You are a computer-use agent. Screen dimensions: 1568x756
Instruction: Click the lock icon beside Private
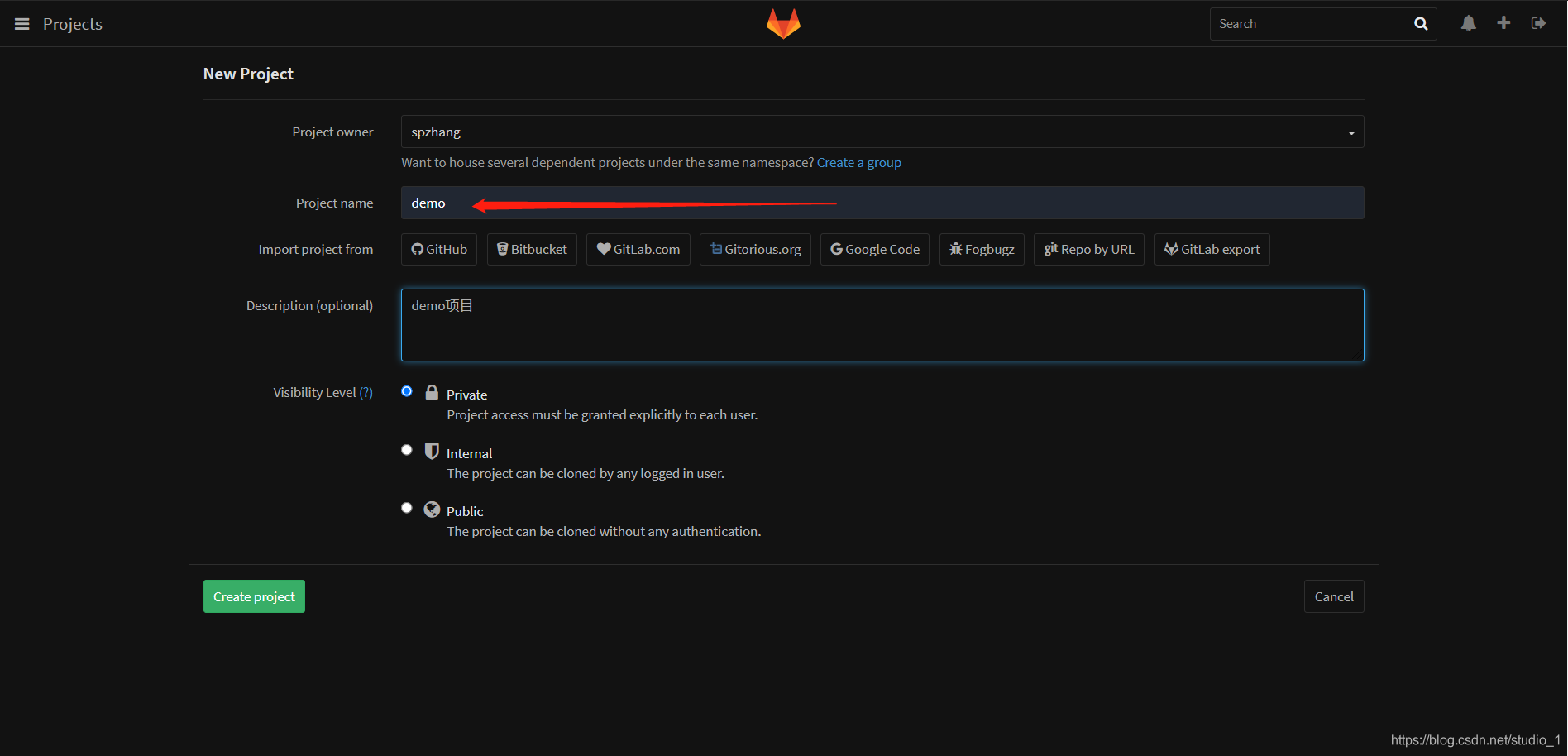point(432,392)
